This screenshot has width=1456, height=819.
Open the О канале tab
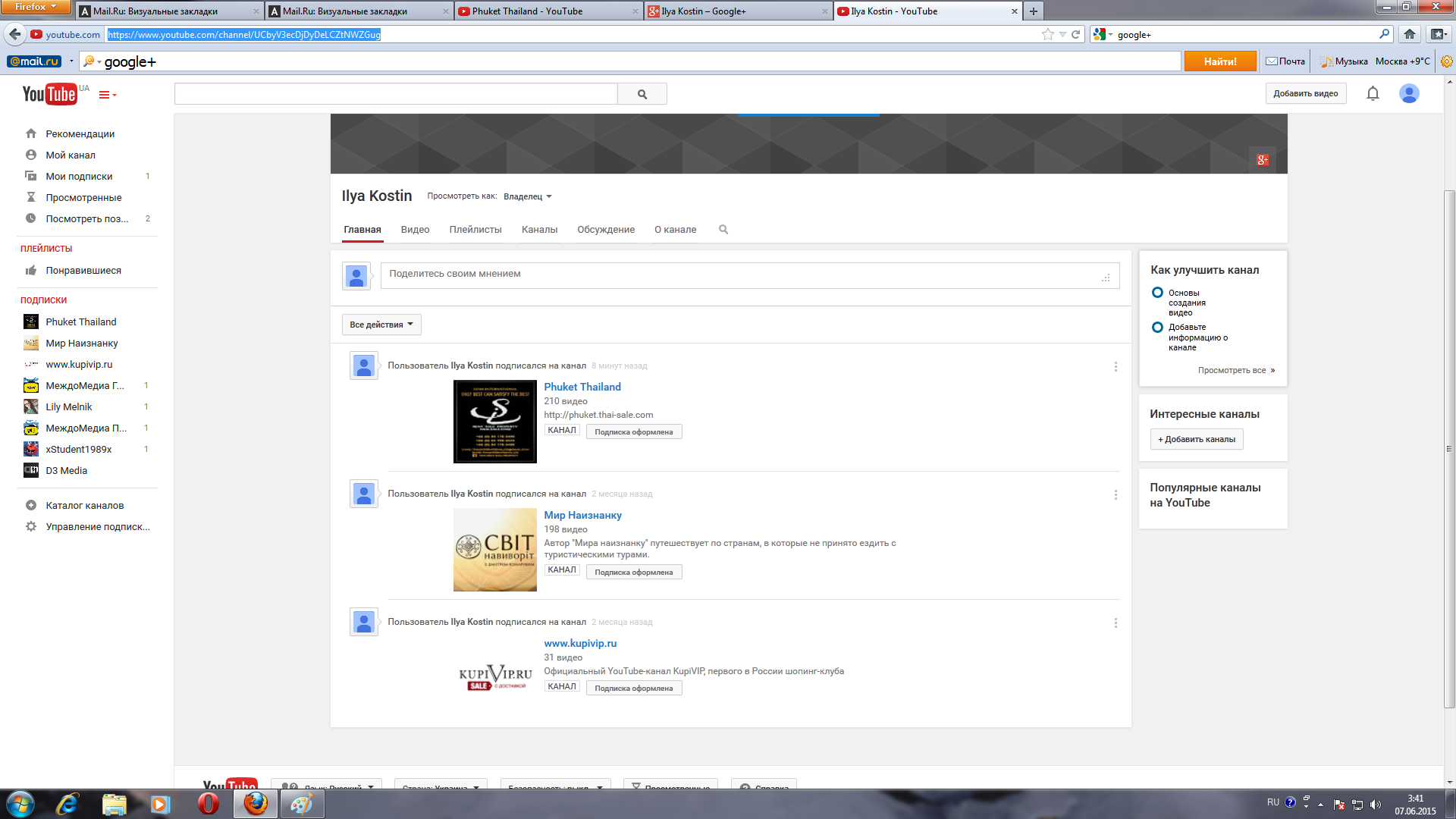click(x=675, y=230)
